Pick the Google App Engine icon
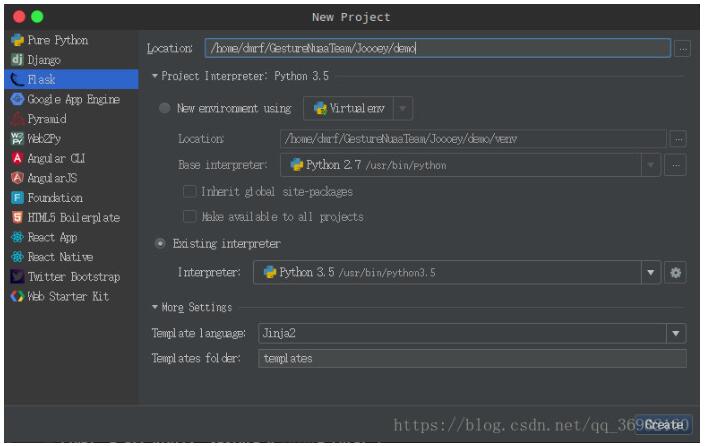The image size is (705, 446). [17, 99]
